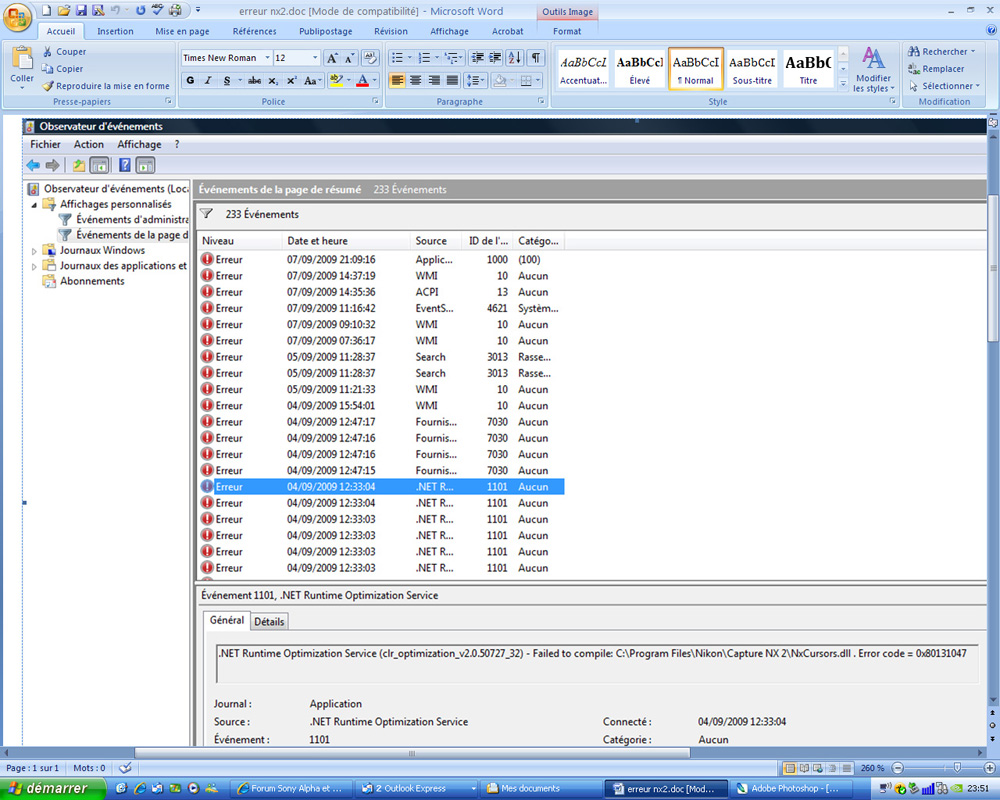This screenshot has height=800, width=1000.
Task: Apply the yellow text highlight color
Action: (336, 80)
